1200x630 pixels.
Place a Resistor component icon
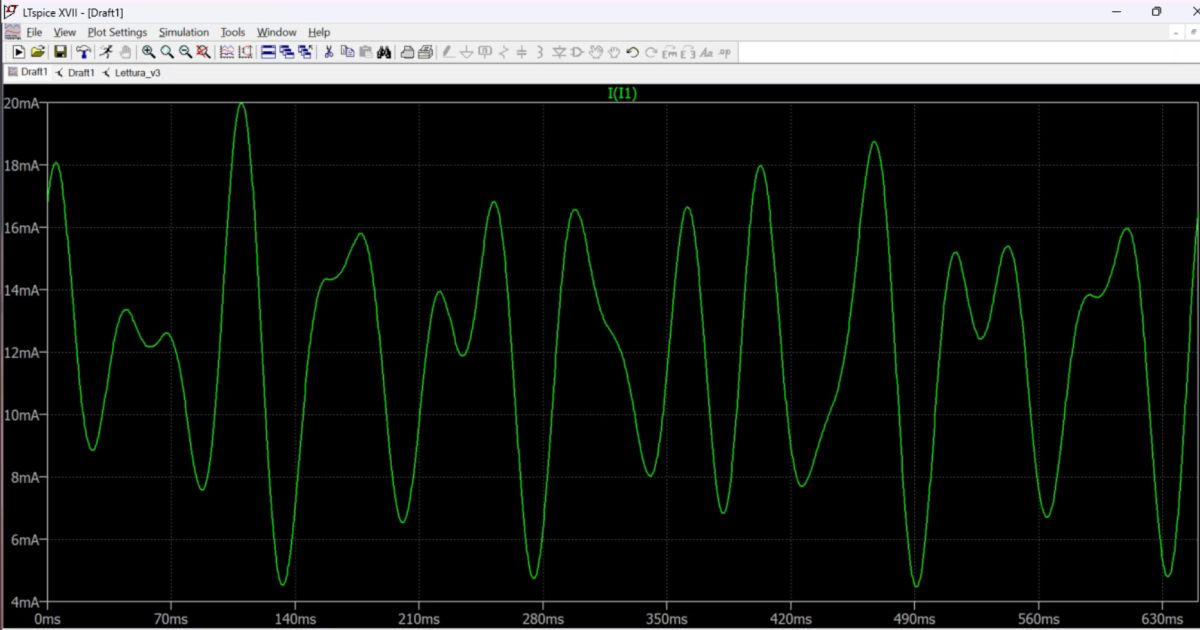click(x=503, y=51)
